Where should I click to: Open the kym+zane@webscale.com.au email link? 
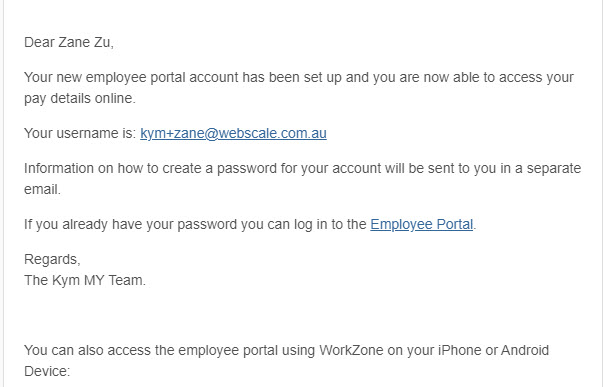coord(233,133)
